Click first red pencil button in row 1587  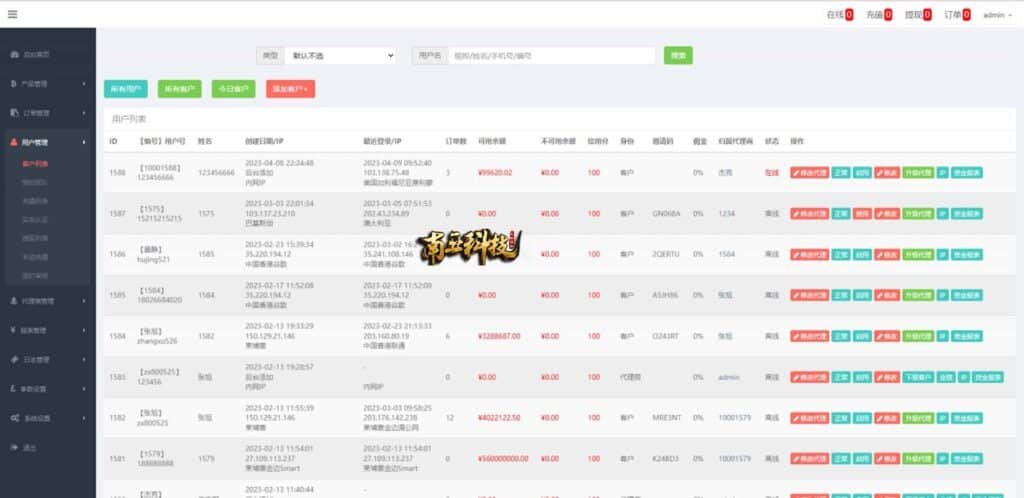click(x=809, y=213)
